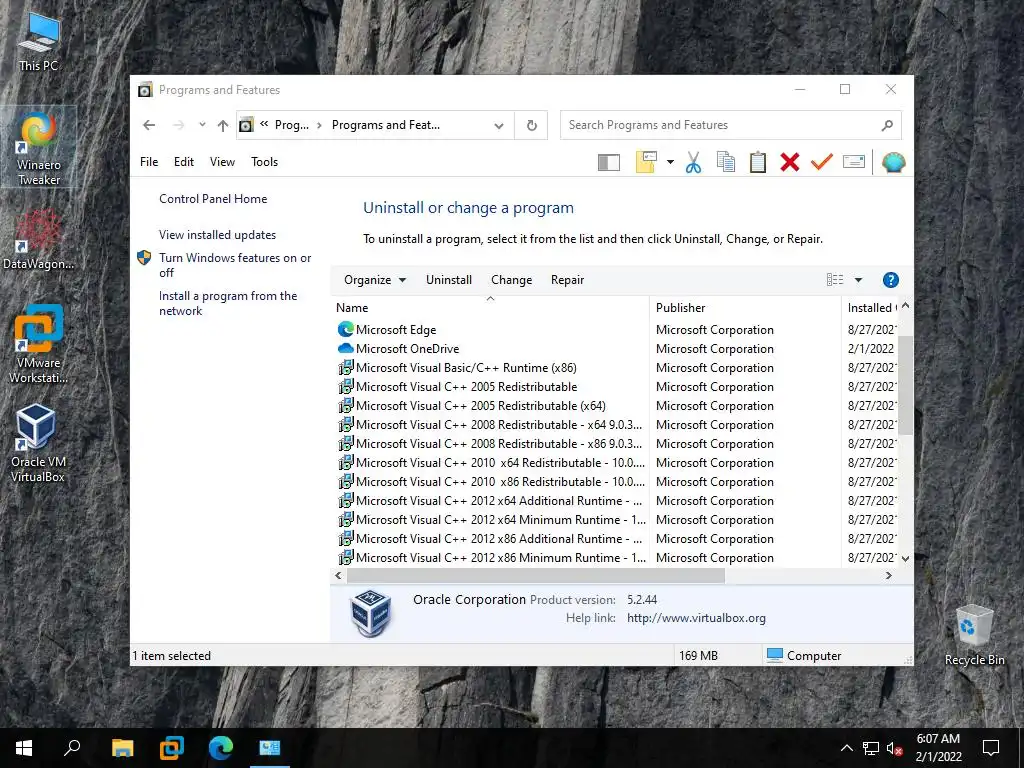The width and height of the screenshot is (1024, 768).
Task: Expand the address bar history dropdown
Action: tap(499, 125)
